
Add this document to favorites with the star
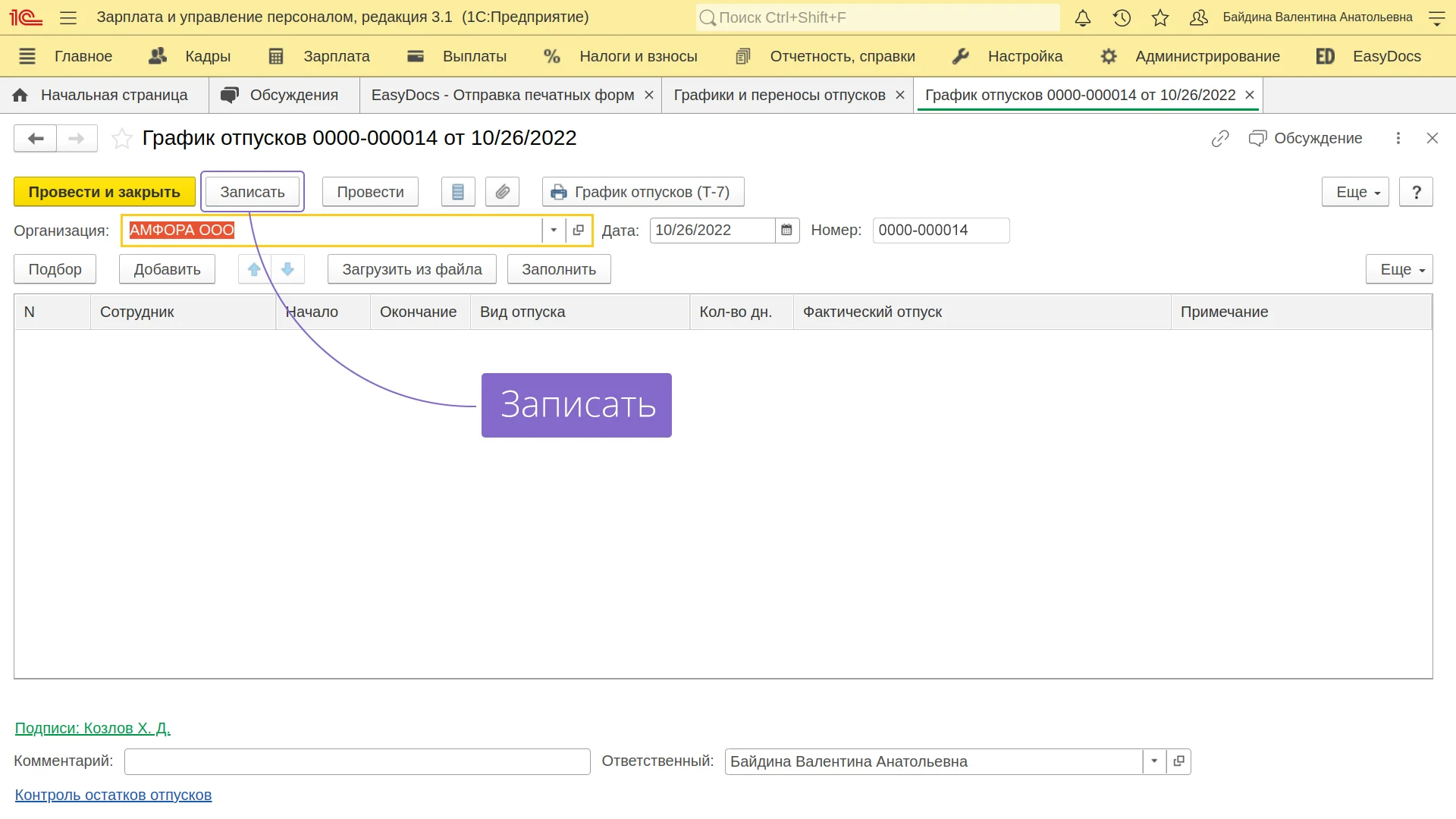(121, 139)
